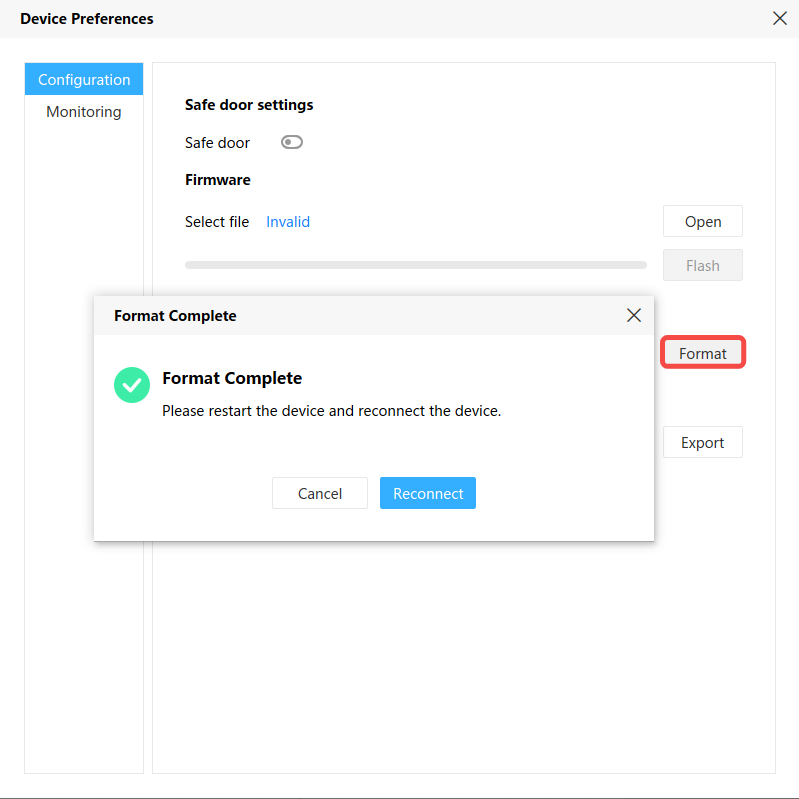Viewport: 799px width, 799px height.
Task: Select the Configuration tab
Action: (84, 80)
